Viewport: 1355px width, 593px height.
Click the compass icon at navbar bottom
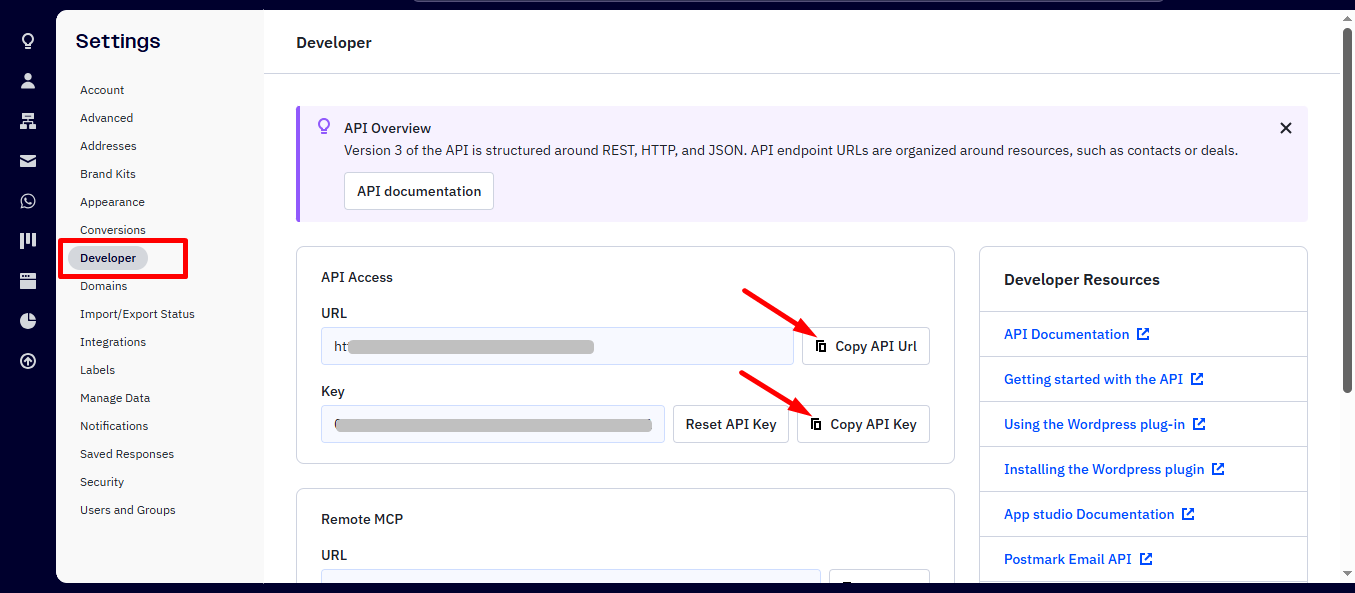click(x=28, y=360)
